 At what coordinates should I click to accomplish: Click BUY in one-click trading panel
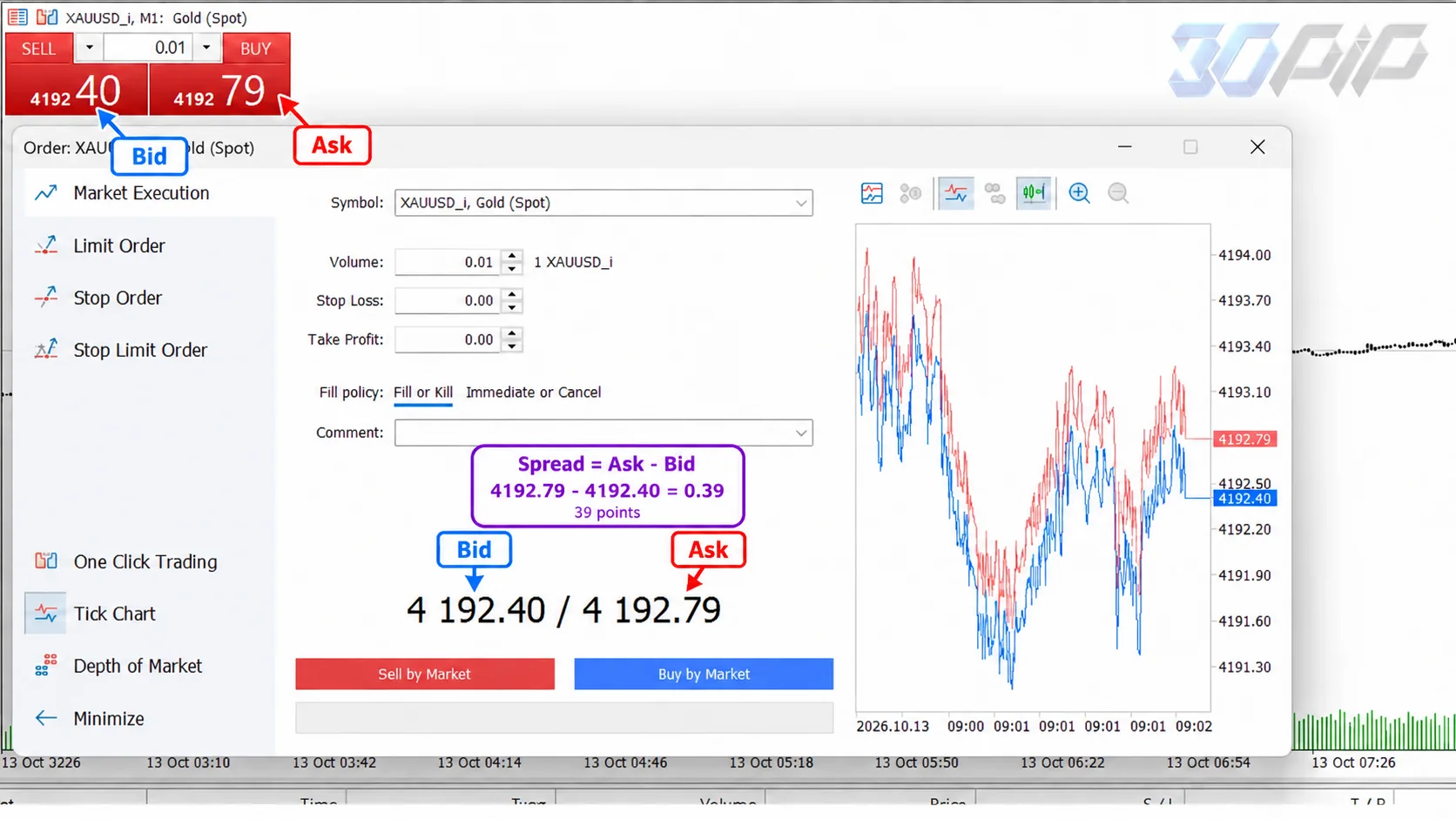(255, 48)
